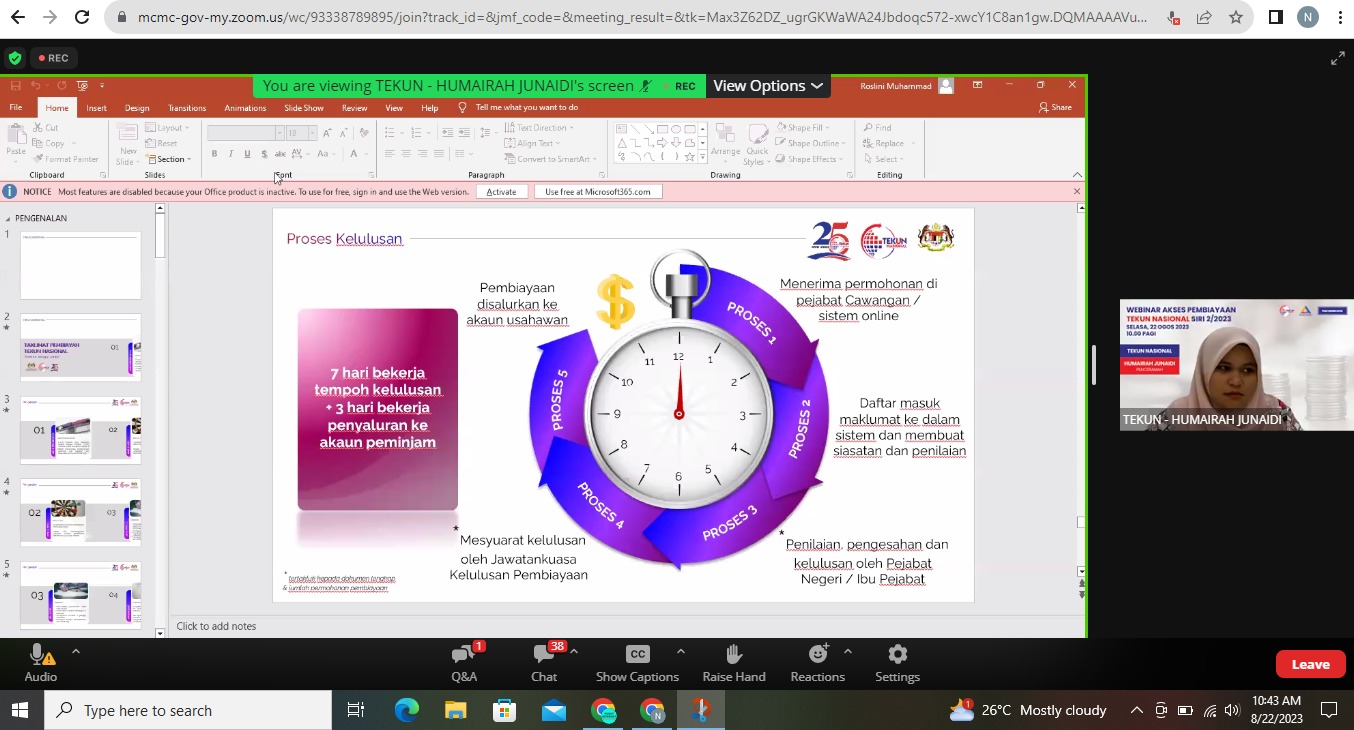Screen dimensions: 1354x730
Task: Click the Windows Start button
Action: [x=20, y=710]
